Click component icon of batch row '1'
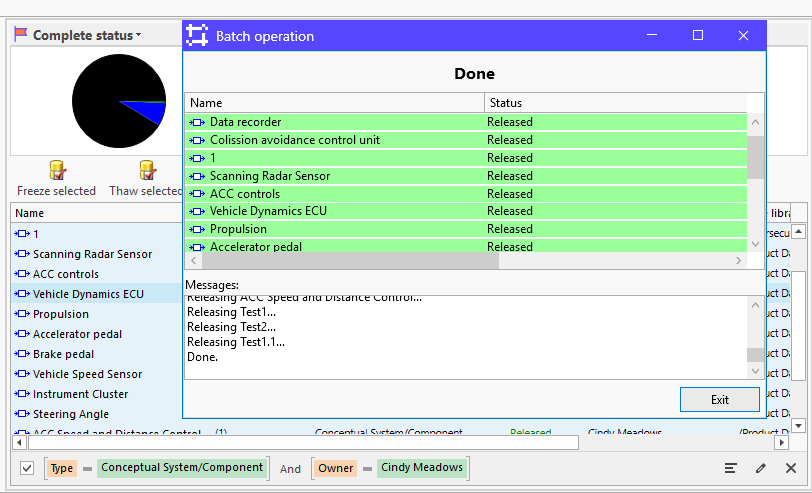812x493 pixels. click(197, 158)
